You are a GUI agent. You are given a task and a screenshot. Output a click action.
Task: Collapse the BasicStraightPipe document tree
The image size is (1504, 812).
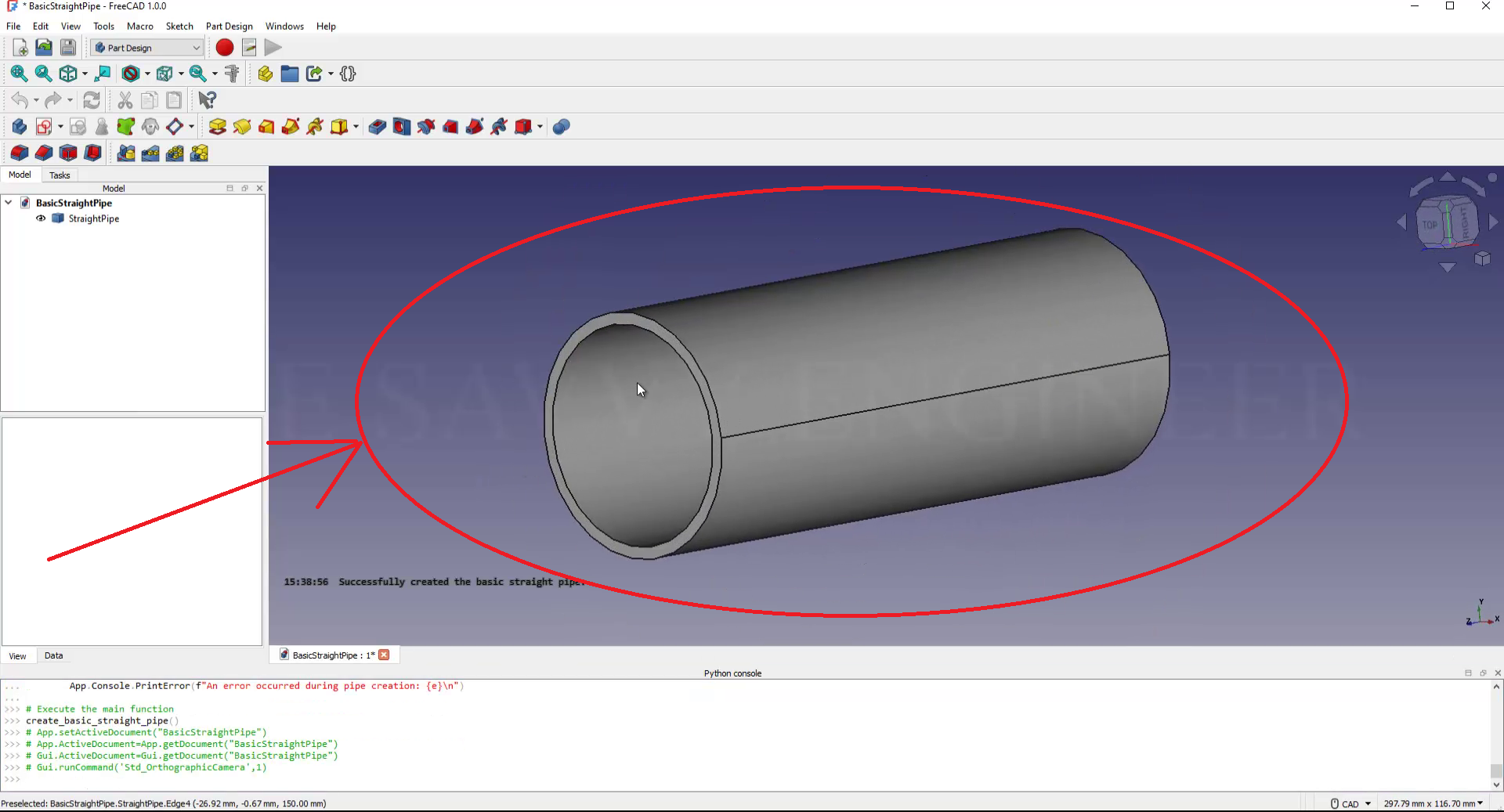[9, 203]
